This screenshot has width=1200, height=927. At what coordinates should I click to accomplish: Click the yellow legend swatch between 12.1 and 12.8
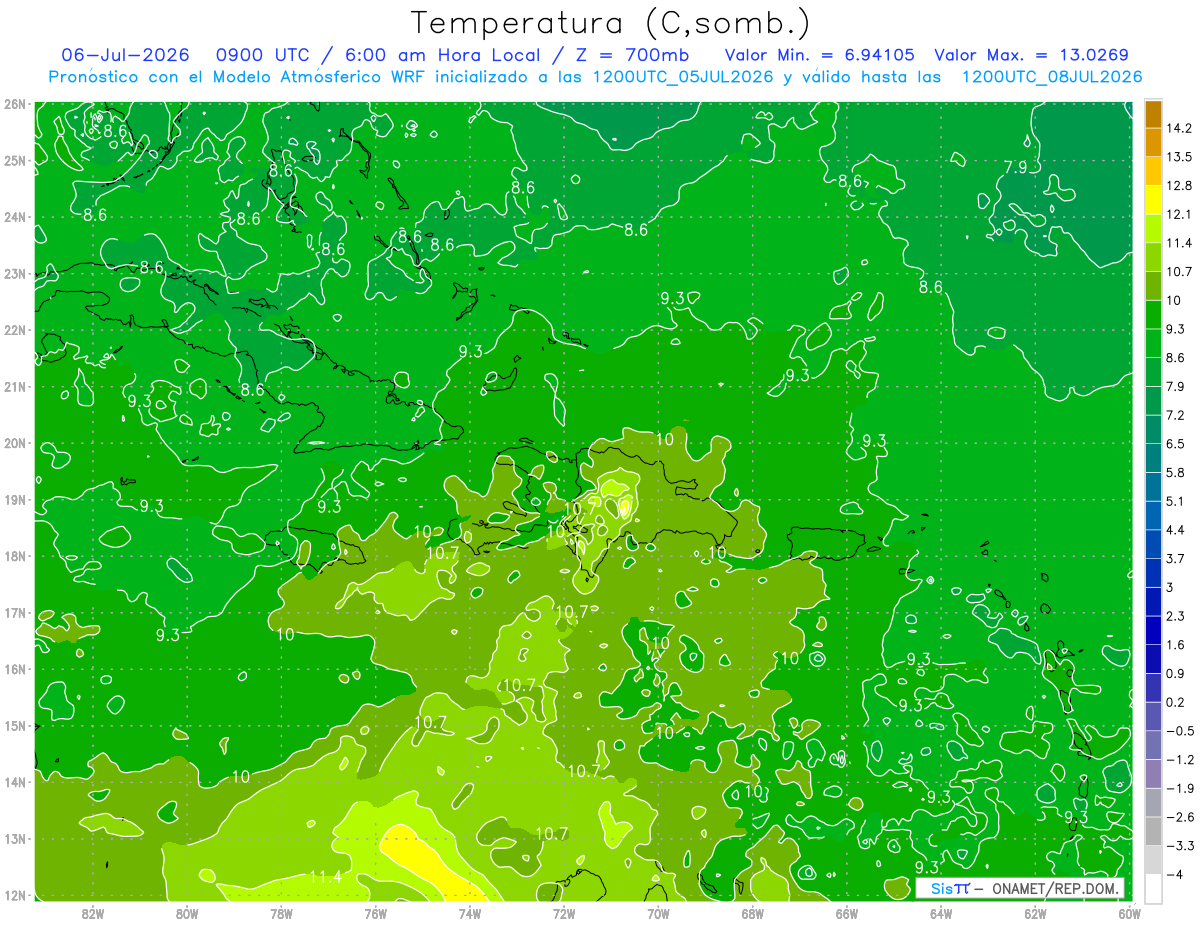(x=1153, y=199)
